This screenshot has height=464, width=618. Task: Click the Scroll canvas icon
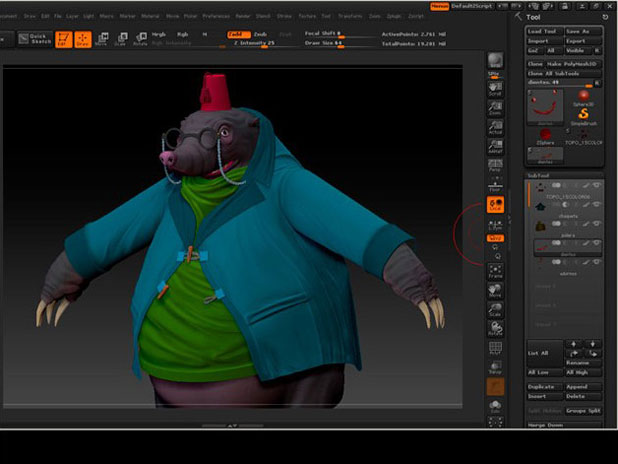(x=494, y=87)
